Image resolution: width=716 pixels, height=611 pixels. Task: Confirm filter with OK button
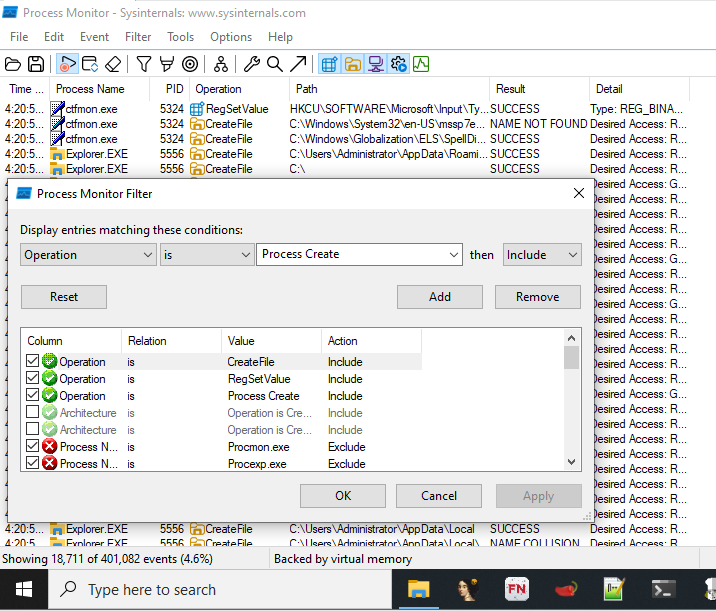point(343,496)
